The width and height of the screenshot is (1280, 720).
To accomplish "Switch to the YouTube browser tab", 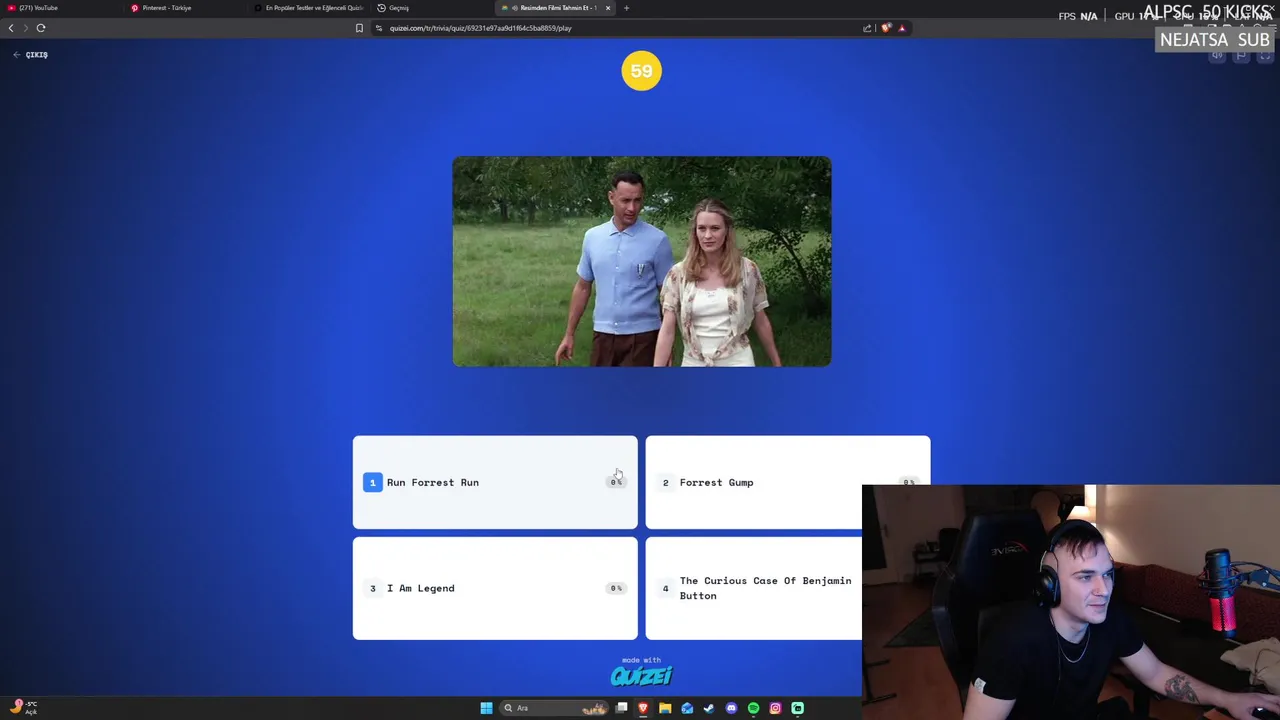I will [x=60, y=8].
